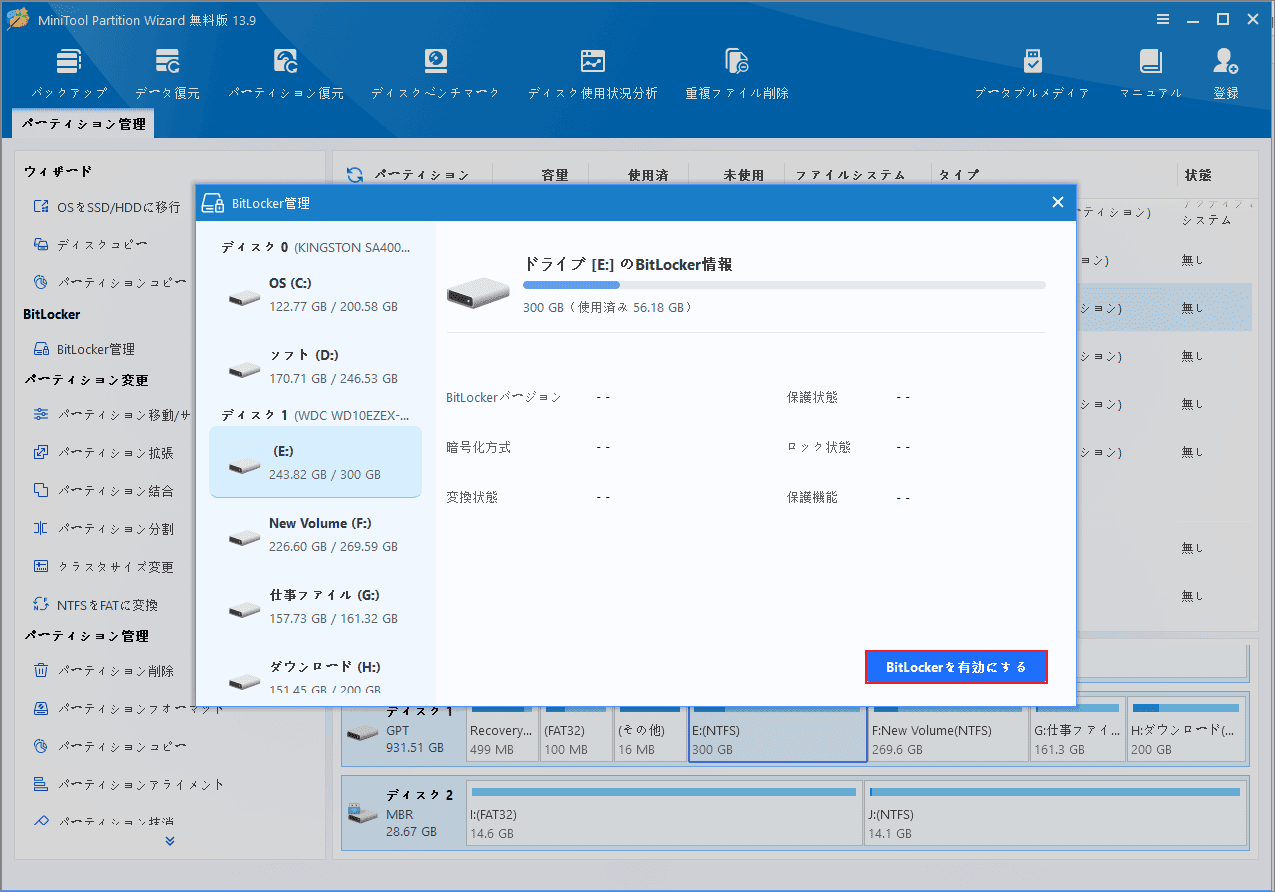Image resolution: width=1275 pixels, height=892 pixels.
Task: Select ダウンロード (H:) in BitLocker list
Action: [316, 677]
